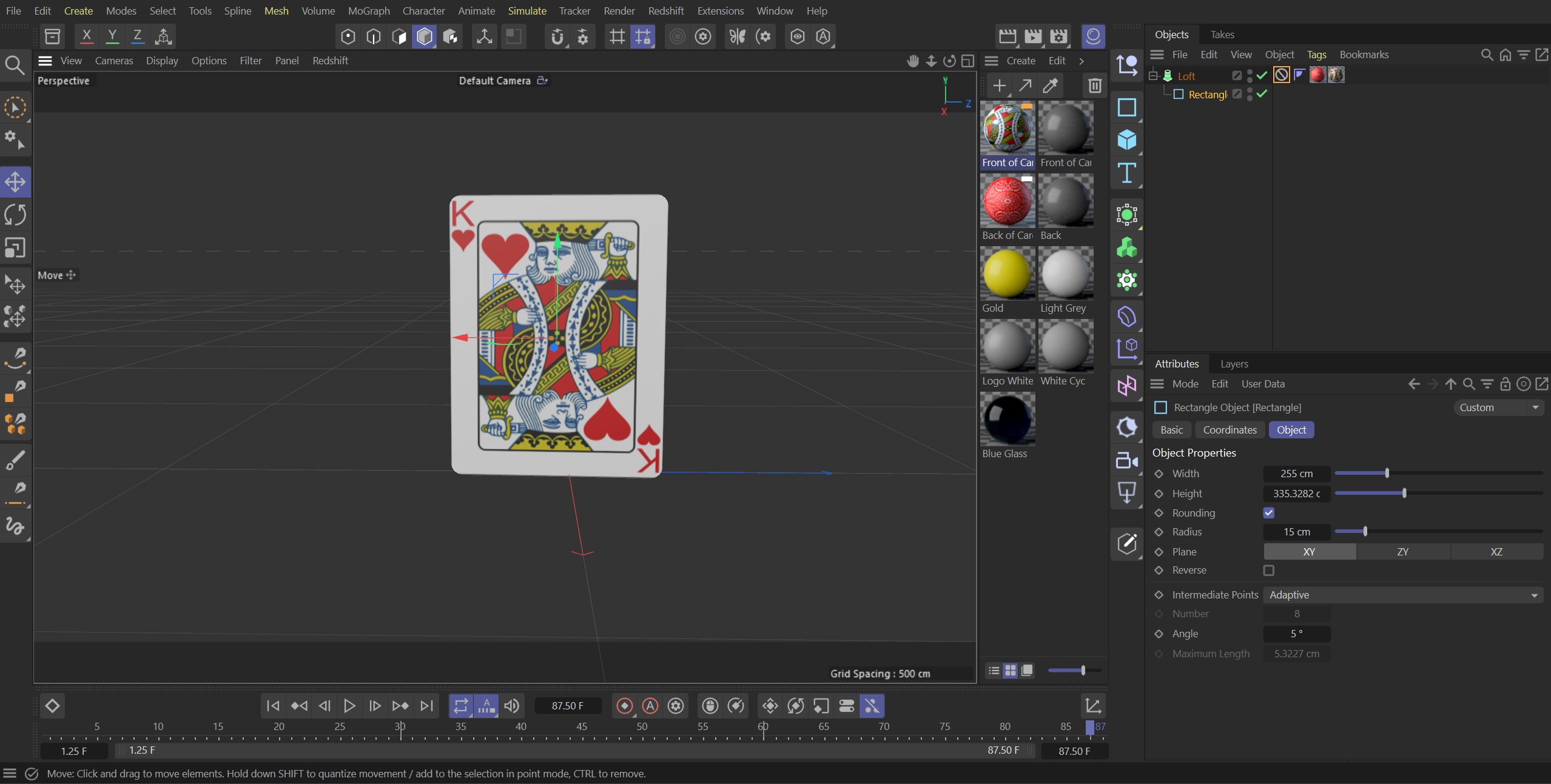Image resolution: width=1551 pixels, height=784 pixels.
Task: Select the Rotate tool
Action: tap(15, 214)
